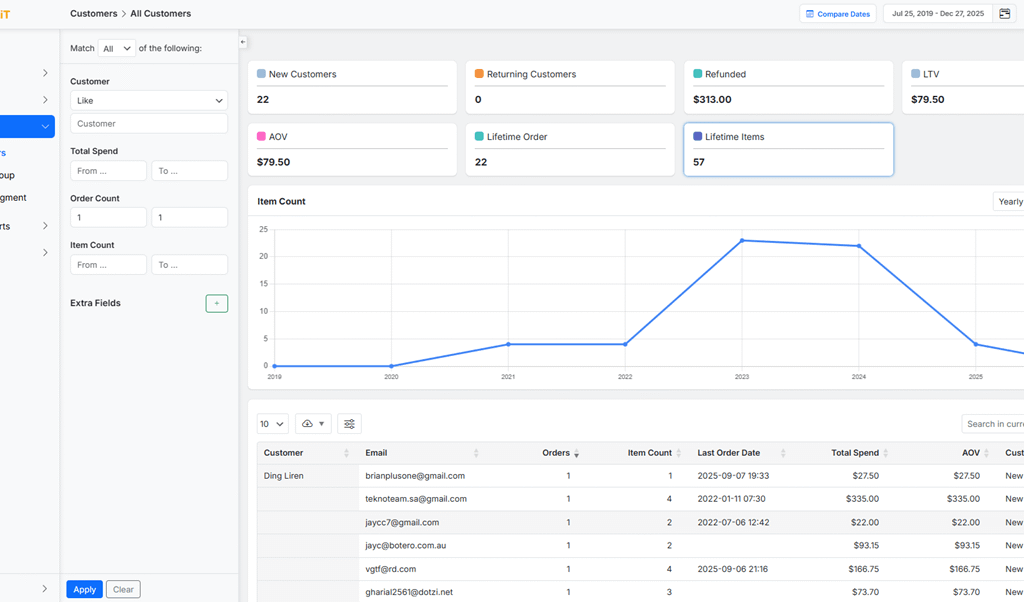Click the AOV pink color swatch
The image size is (1024, 602).
tap(262, 137)
